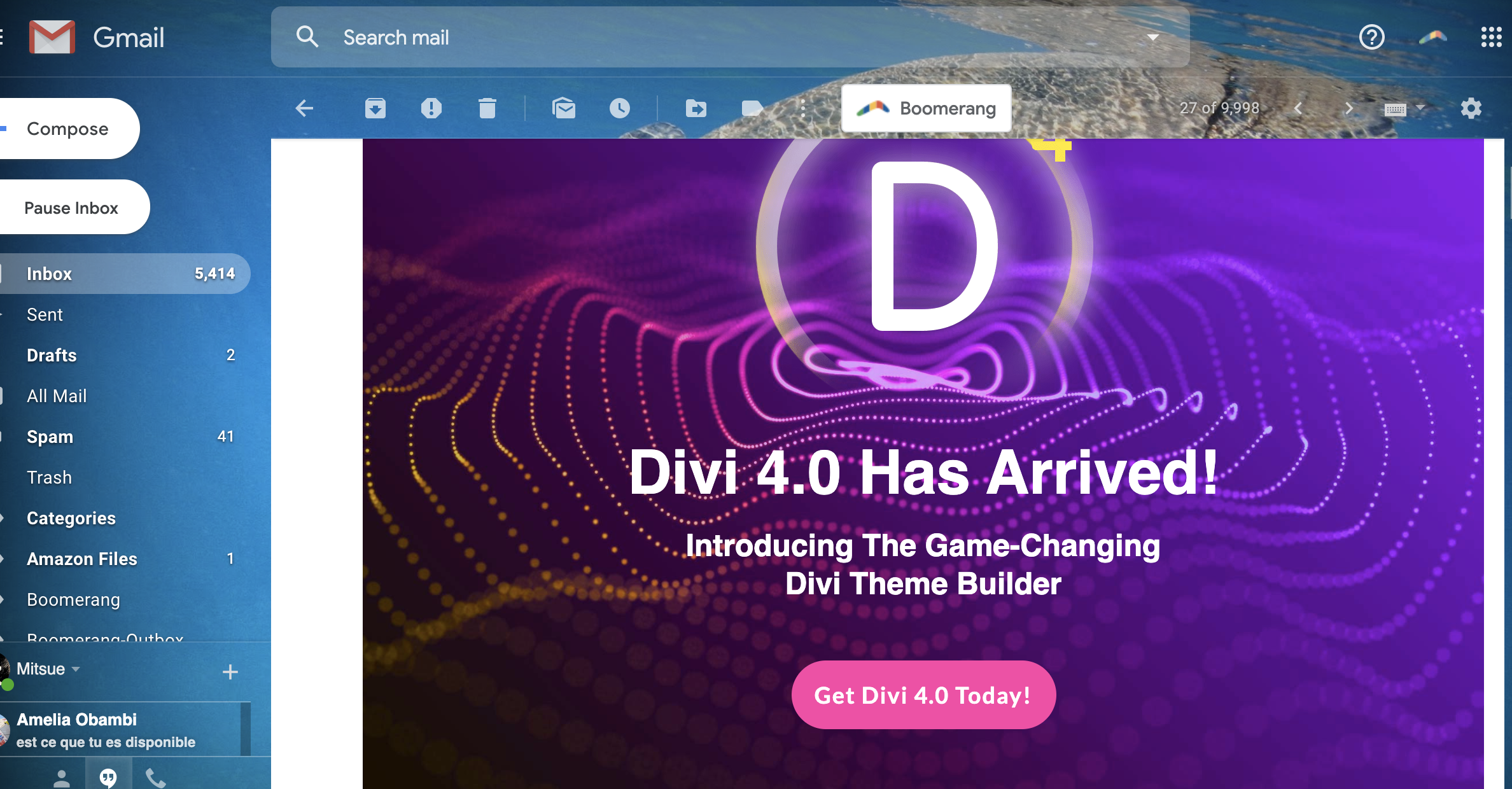Screen dimensions: 1512x789
Task: Go back to inbox arrow
Action: point(305,108)
